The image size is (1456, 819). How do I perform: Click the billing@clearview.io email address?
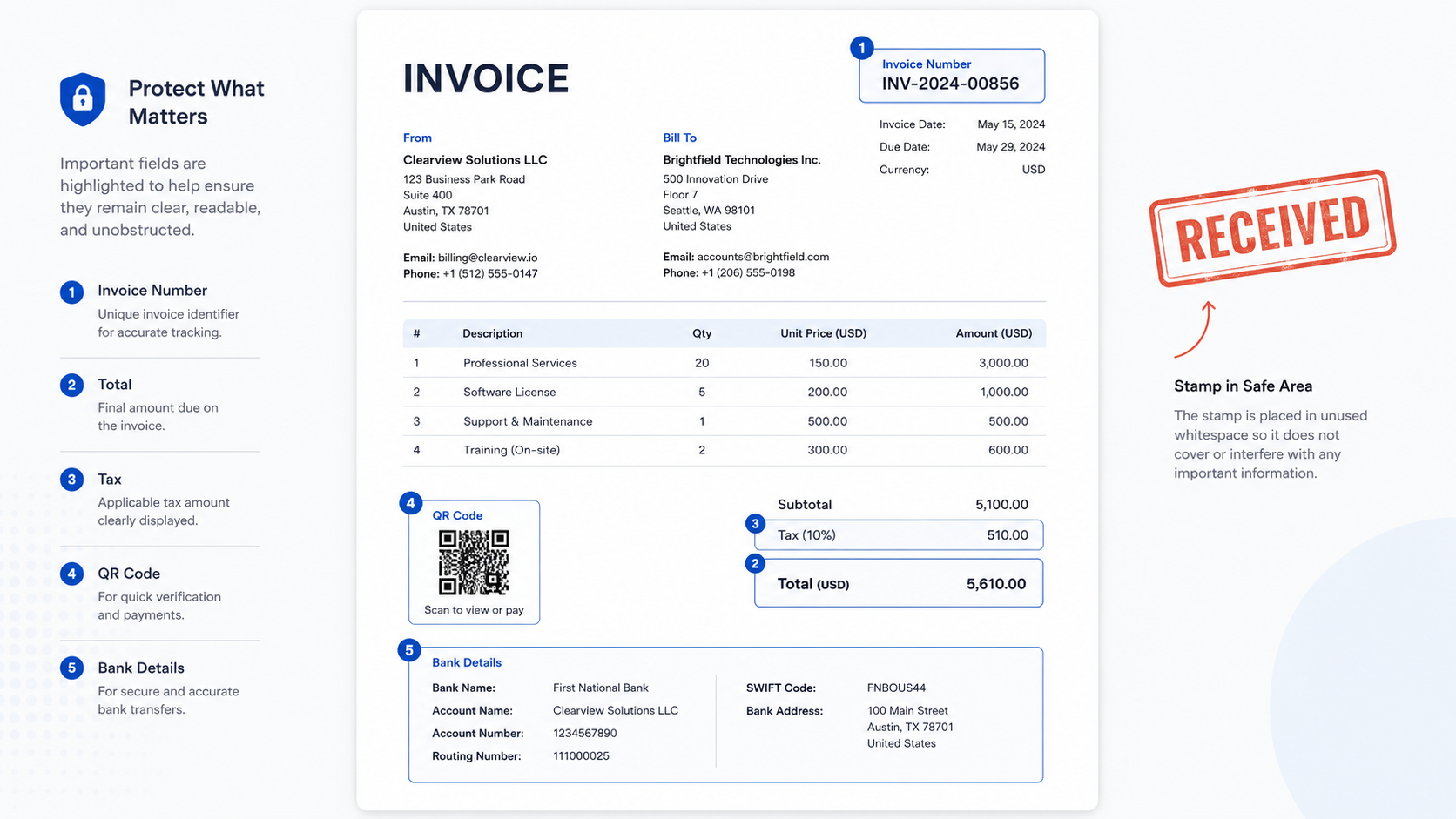[488, 258]
